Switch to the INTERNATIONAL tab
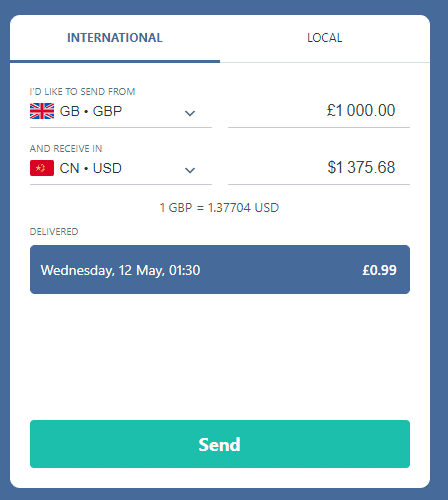 tap(115, 38)
